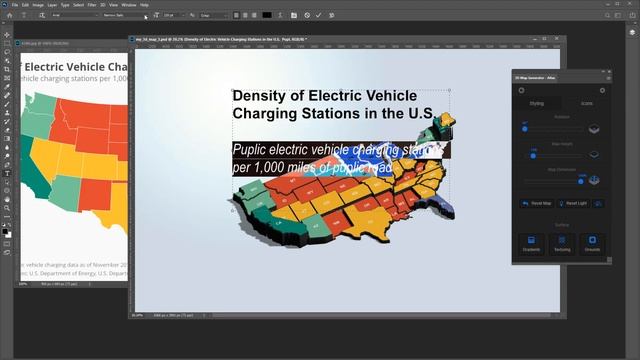Select the Hand tool
This screenshot has width=640, height=360.
(7, 200)
